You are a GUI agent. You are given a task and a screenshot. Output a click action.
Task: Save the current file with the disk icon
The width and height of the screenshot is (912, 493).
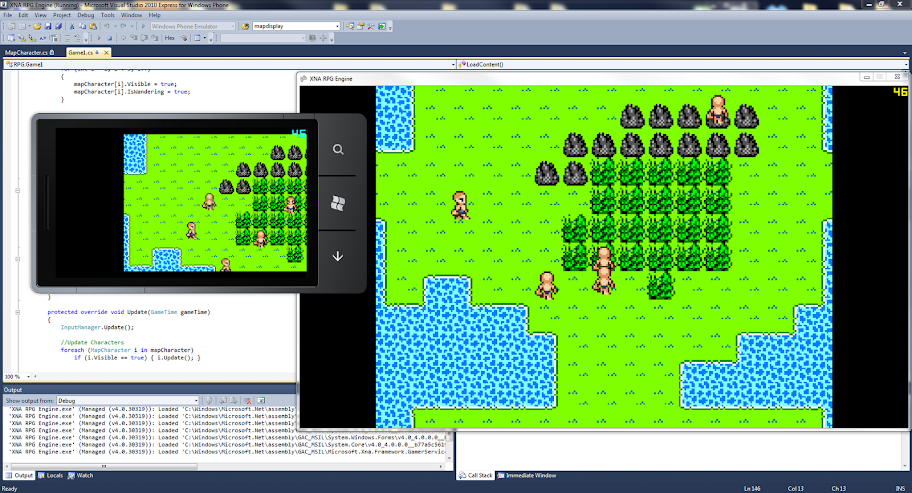click(48, 26)
